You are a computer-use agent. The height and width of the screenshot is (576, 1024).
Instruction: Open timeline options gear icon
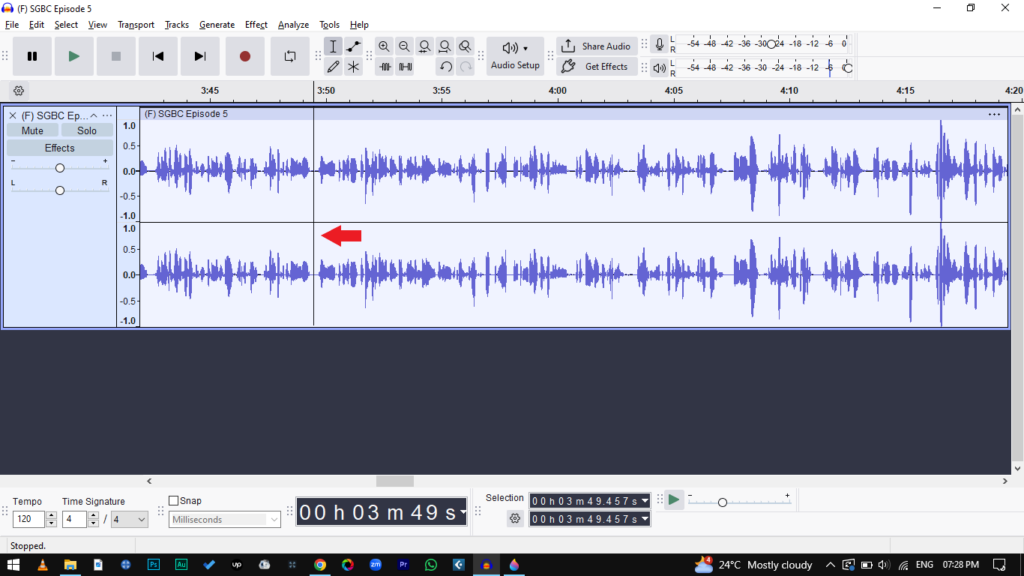pos(18,90)
